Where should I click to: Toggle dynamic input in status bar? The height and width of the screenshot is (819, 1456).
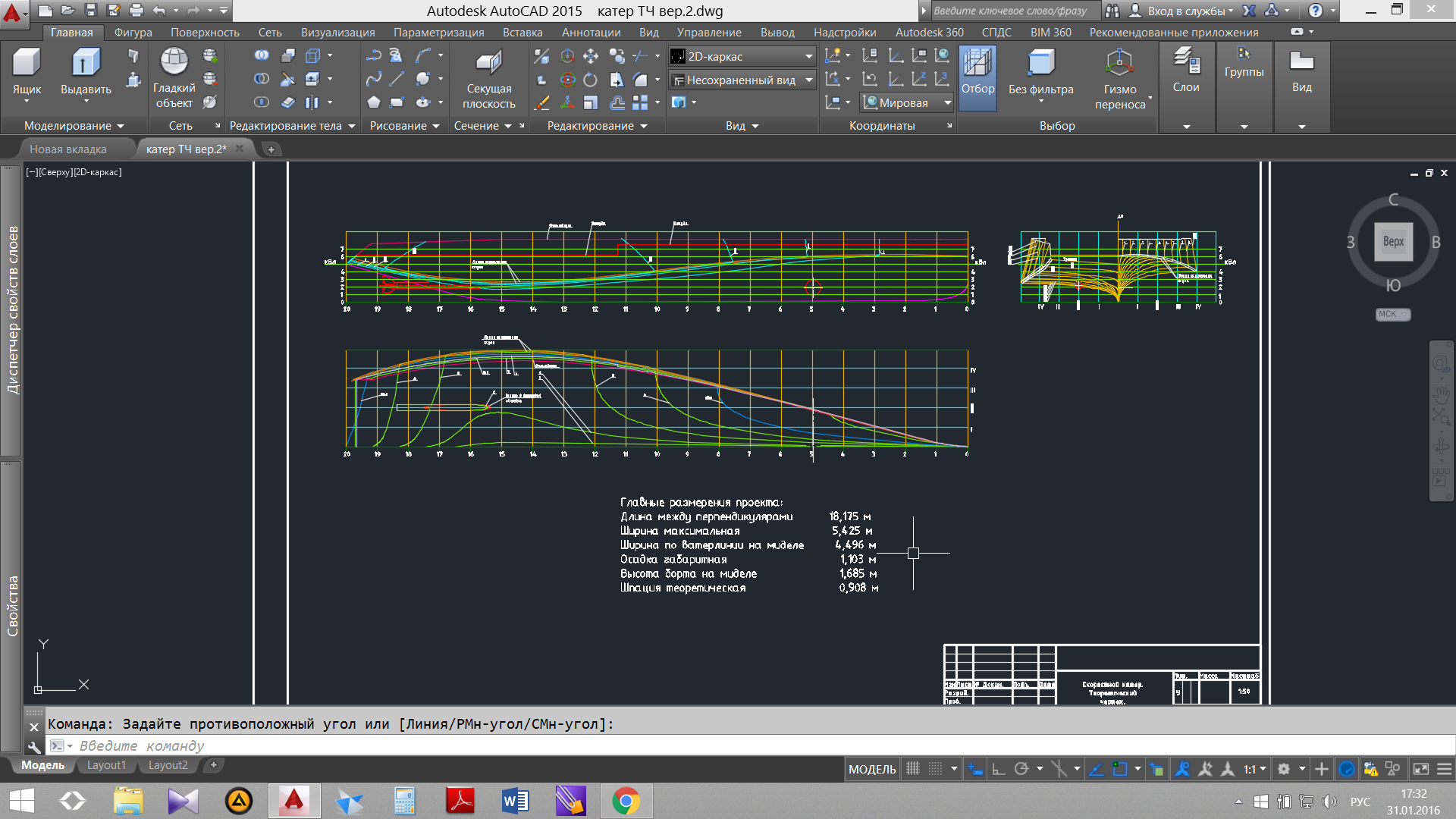[975, 769]
